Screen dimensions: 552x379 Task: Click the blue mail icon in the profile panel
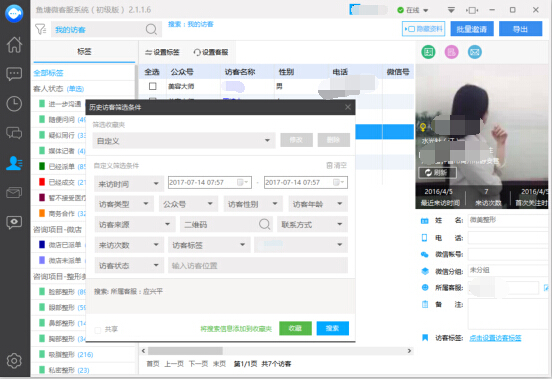click(475, 52)
